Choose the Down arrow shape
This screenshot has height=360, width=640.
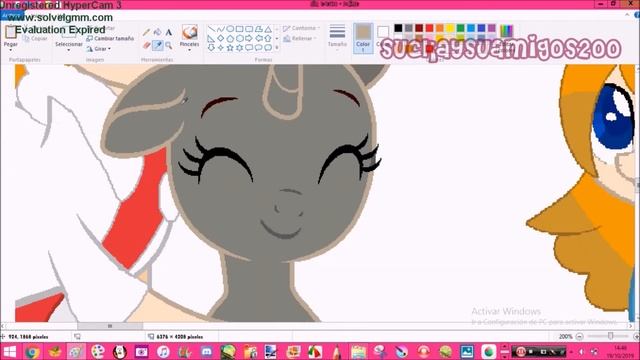click(x=211, y=48)
